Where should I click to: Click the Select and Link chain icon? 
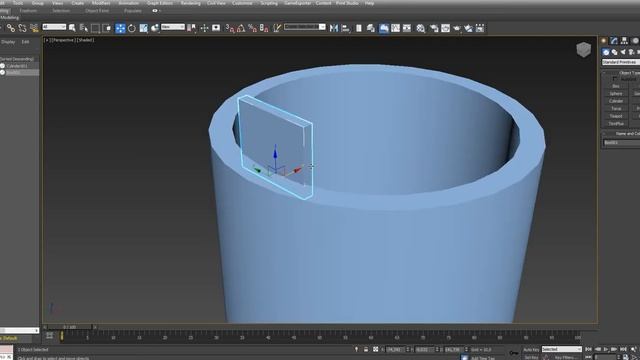coord(11,28)
